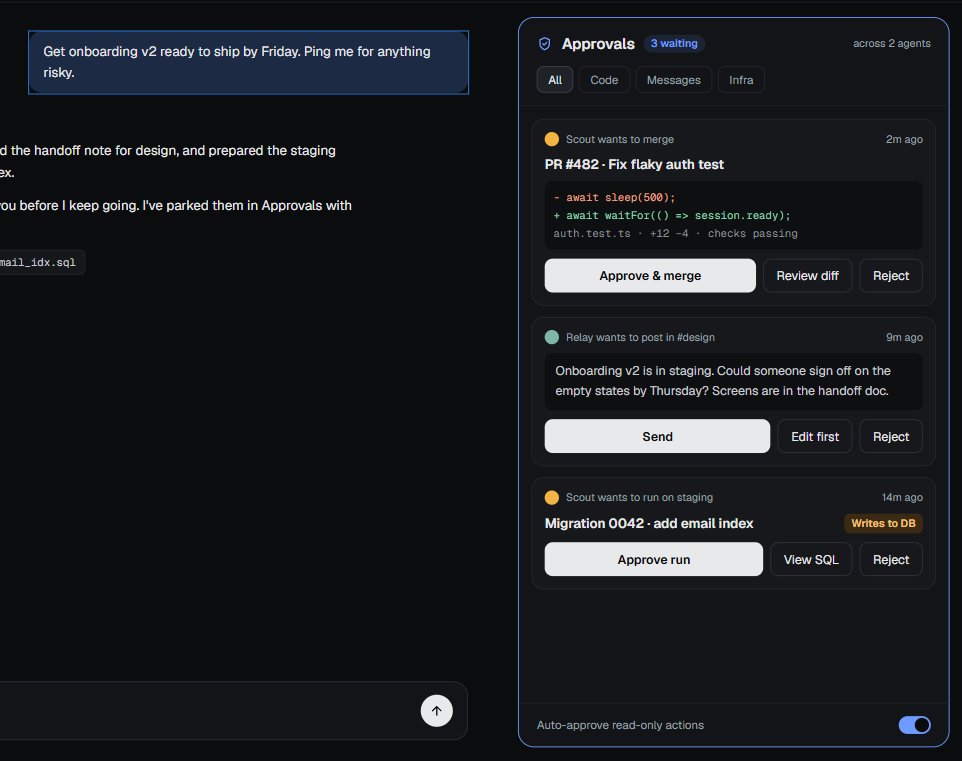Switch to the All approvals tab
962x761 pixels.
(555, 80)
